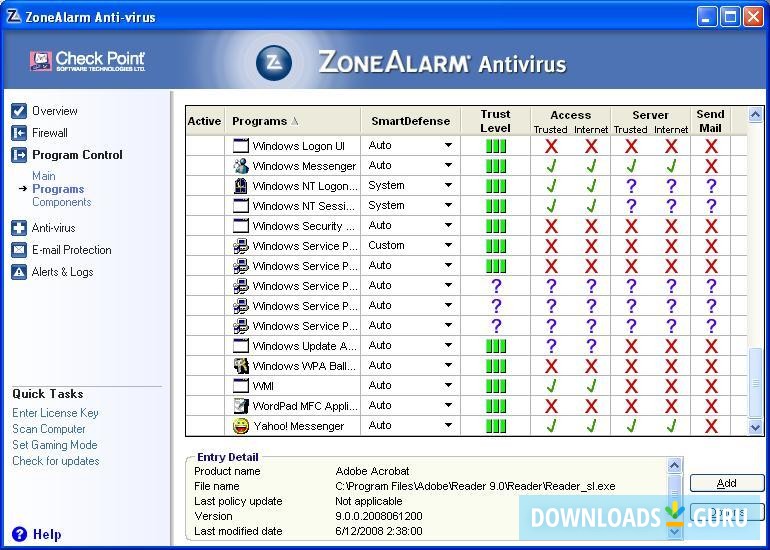Click the Overview checkmark icon in sidebar

[19, 111]
